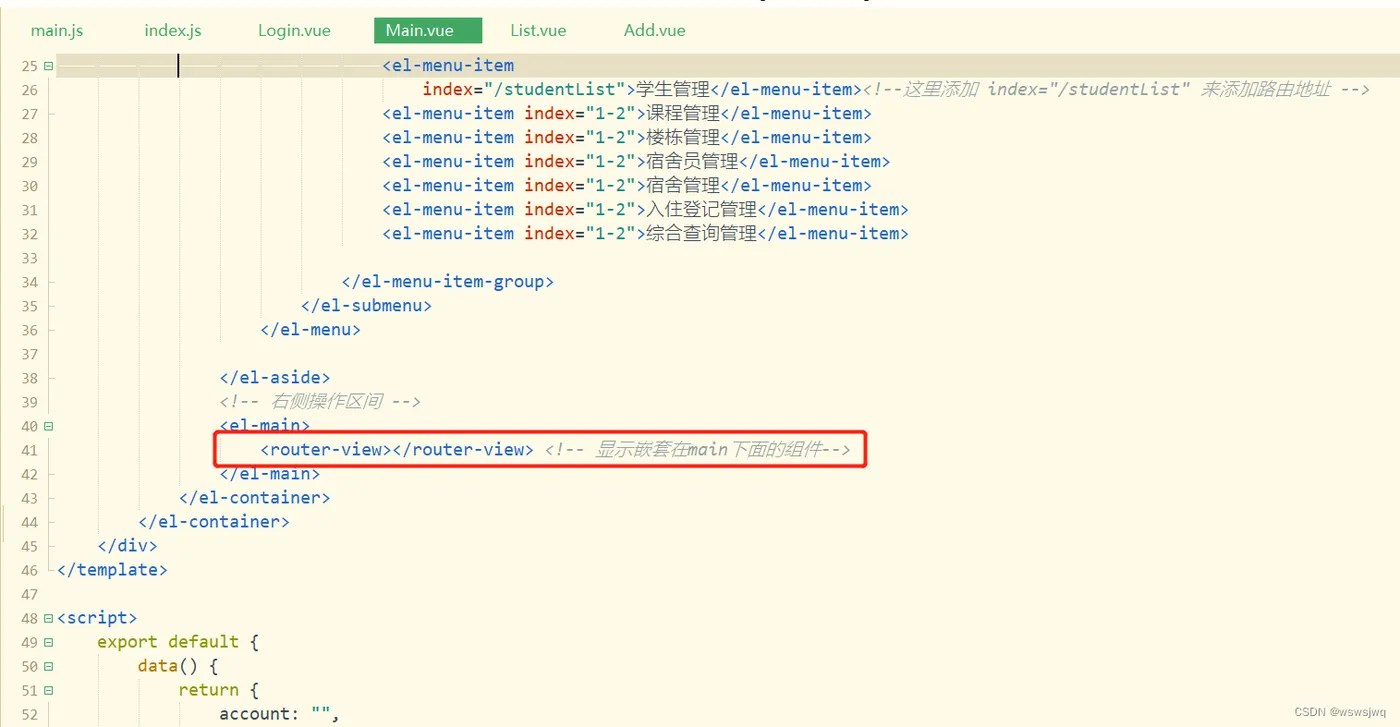This screenshot has height=727, width=1400.
Task: Click the closing el-main tag on line 42
Action: tap(270, 474)
